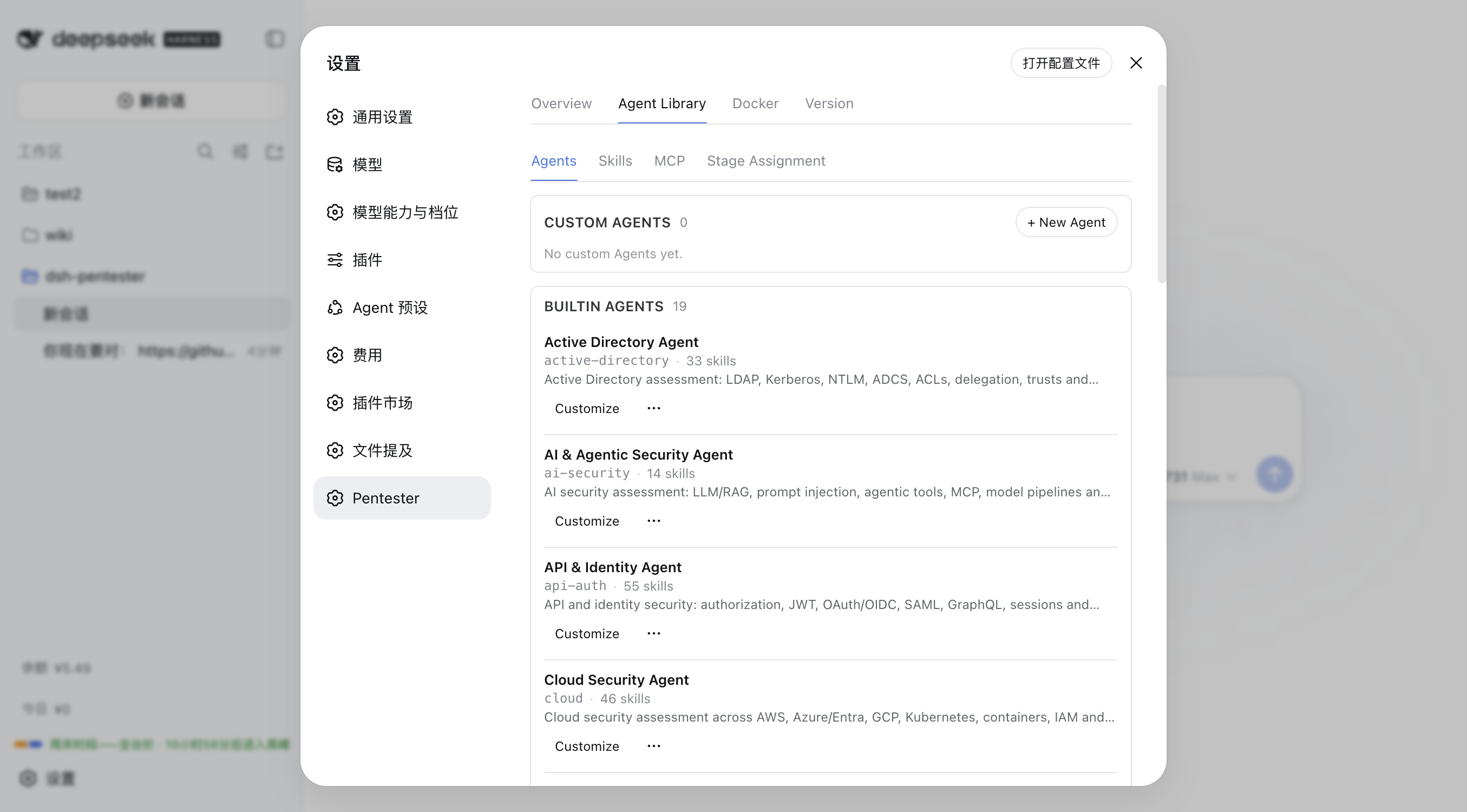Open 文件提及 section
This screenshot has height=812, width=1467.
(x=402, y=450)
